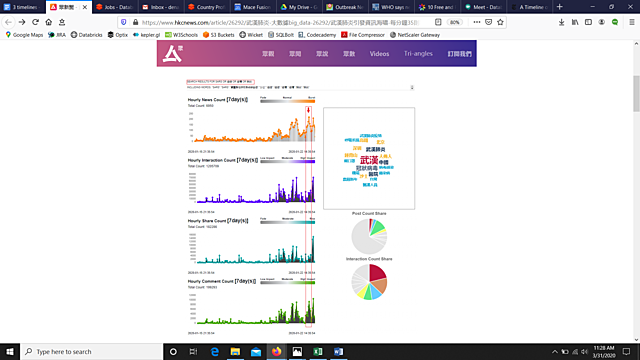Open the downloads panel
This screenshot has height=360, width=640.
[562, 22]
